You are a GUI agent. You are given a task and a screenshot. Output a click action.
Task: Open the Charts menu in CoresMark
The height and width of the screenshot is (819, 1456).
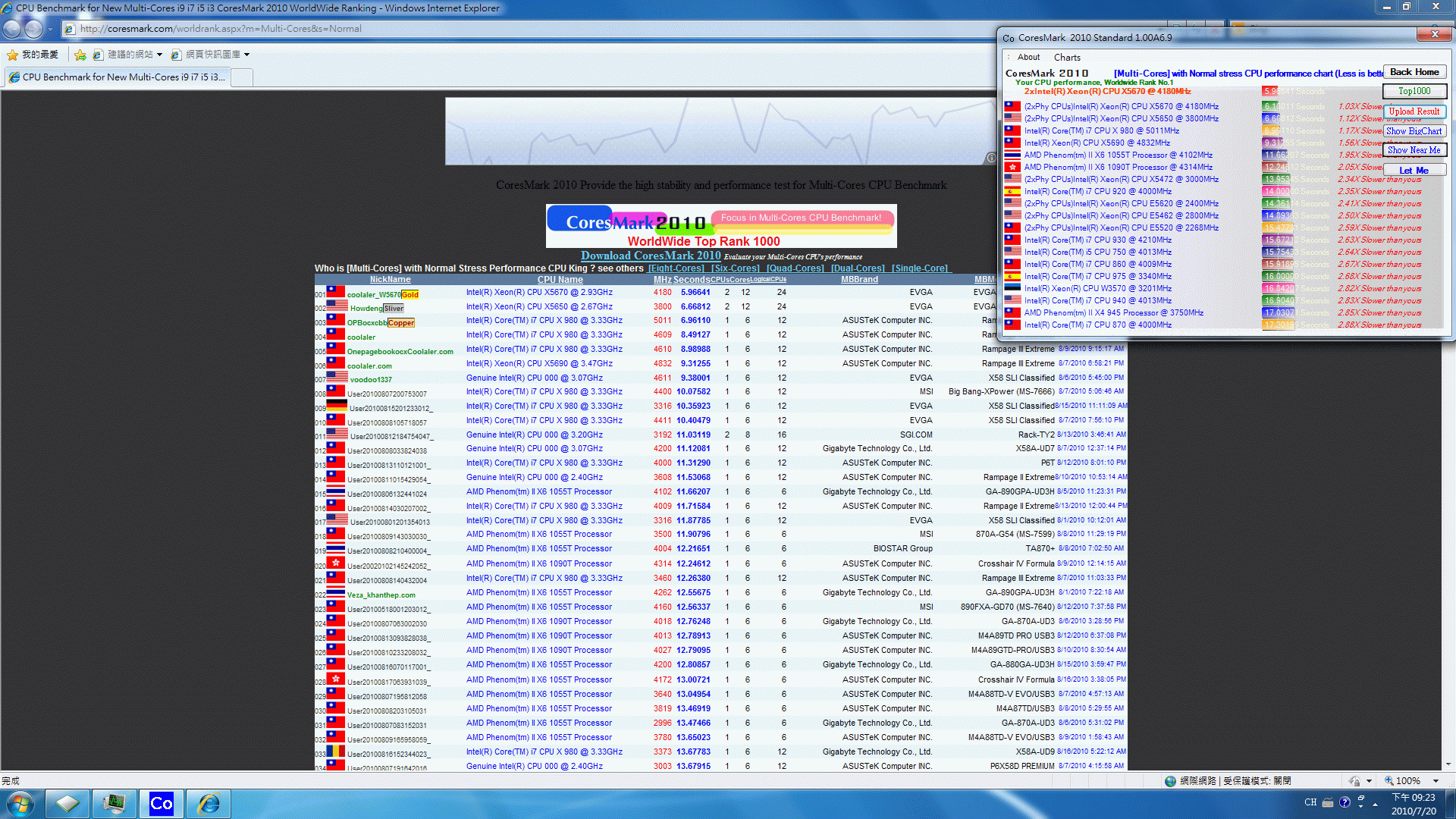click(1067, 58)
